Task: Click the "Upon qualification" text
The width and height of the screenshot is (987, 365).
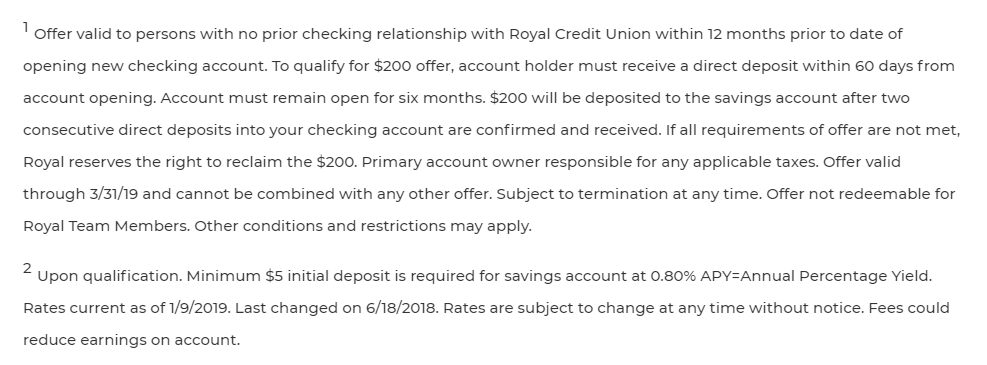Action: point(110,276)
